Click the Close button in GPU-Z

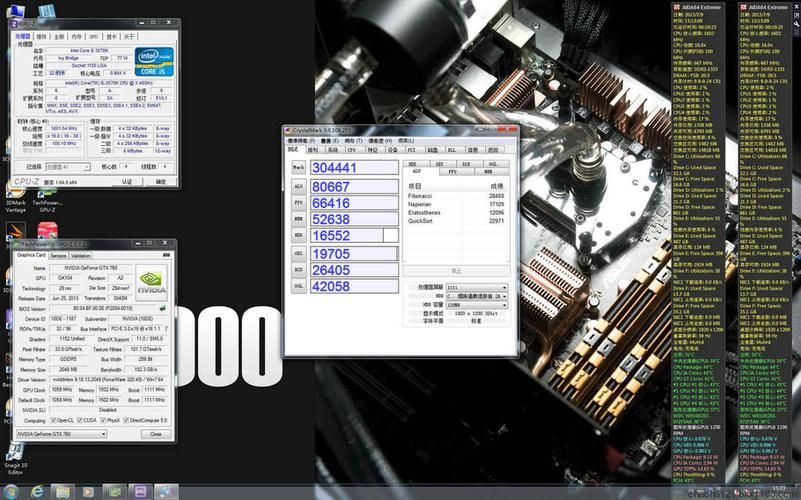coord(156,434)
